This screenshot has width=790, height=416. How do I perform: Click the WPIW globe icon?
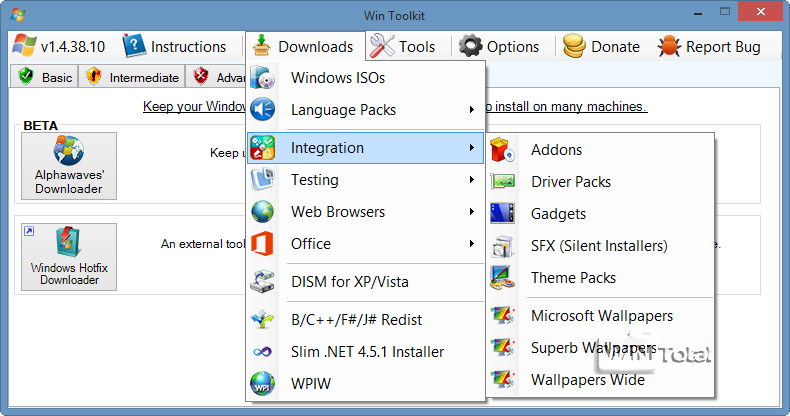pos(263,384)
